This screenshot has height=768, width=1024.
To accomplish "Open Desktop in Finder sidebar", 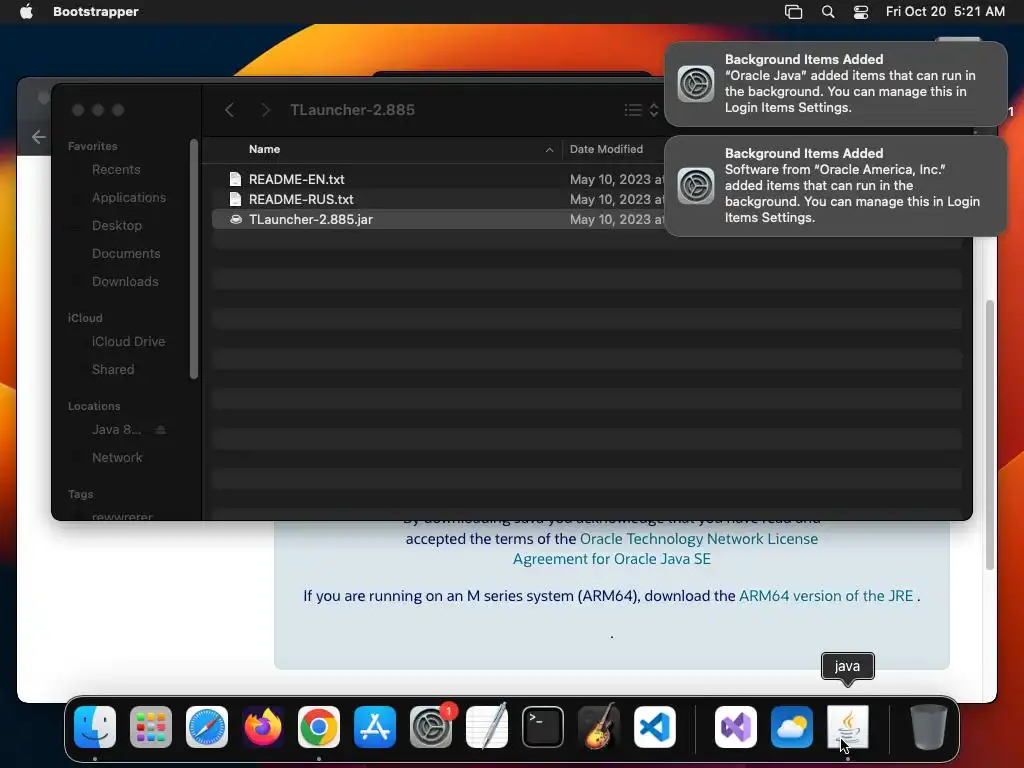I will click(117, 226).
